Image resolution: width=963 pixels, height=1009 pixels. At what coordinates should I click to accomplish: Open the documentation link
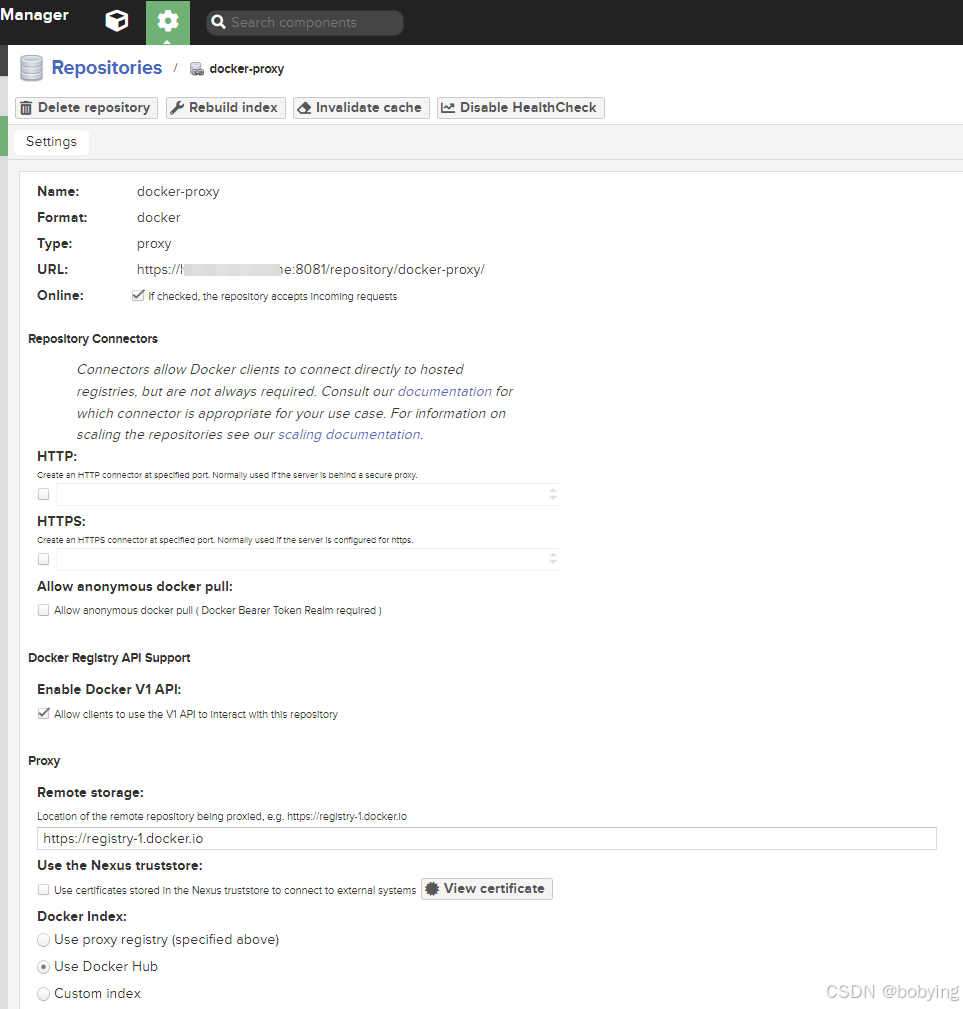click(x=445, y=391)
